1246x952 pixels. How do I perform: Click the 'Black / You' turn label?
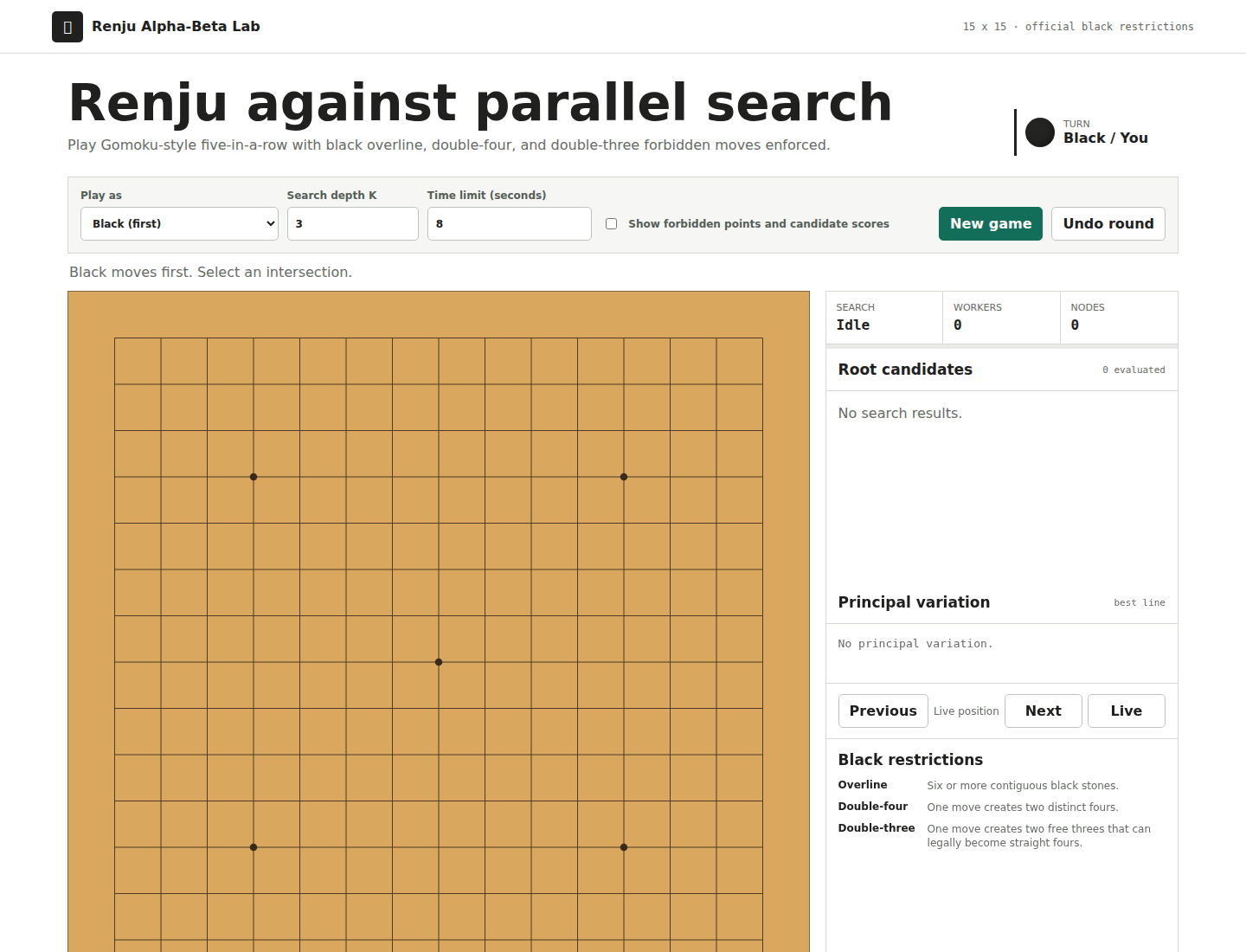coord(1106,138)
